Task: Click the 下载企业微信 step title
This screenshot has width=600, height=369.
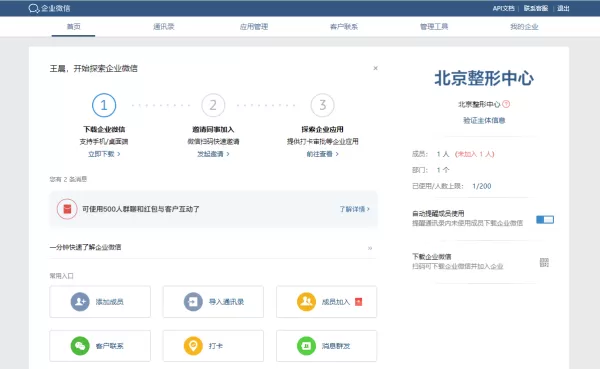Action: (x=104, y=129)
